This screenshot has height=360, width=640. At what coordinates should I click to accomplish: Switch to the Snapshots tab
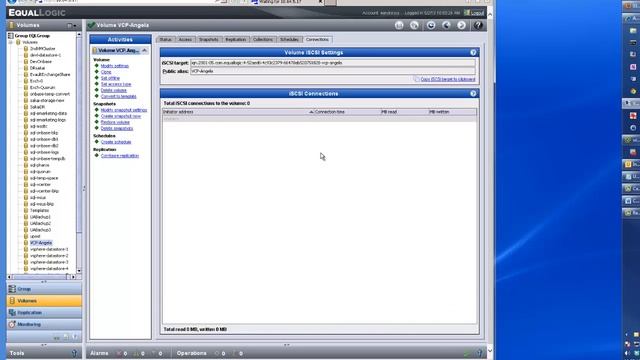click(209, 40)
